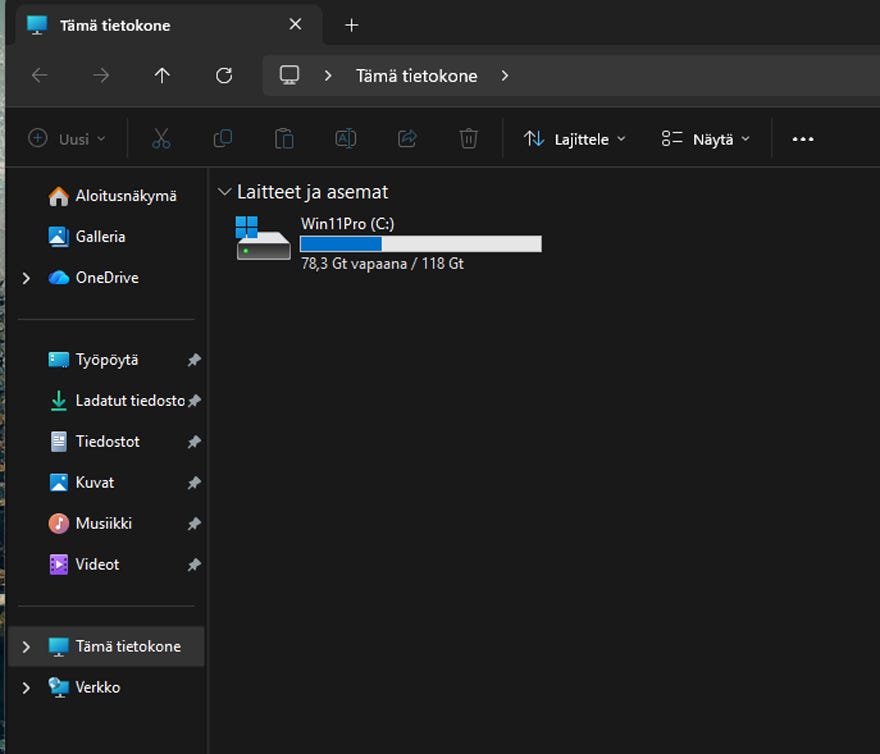Select the Win11Pro (C:) drive usage bar
The height and width of the screenshot is (754, 880).
pyautogui.click(x=420, y=244)
